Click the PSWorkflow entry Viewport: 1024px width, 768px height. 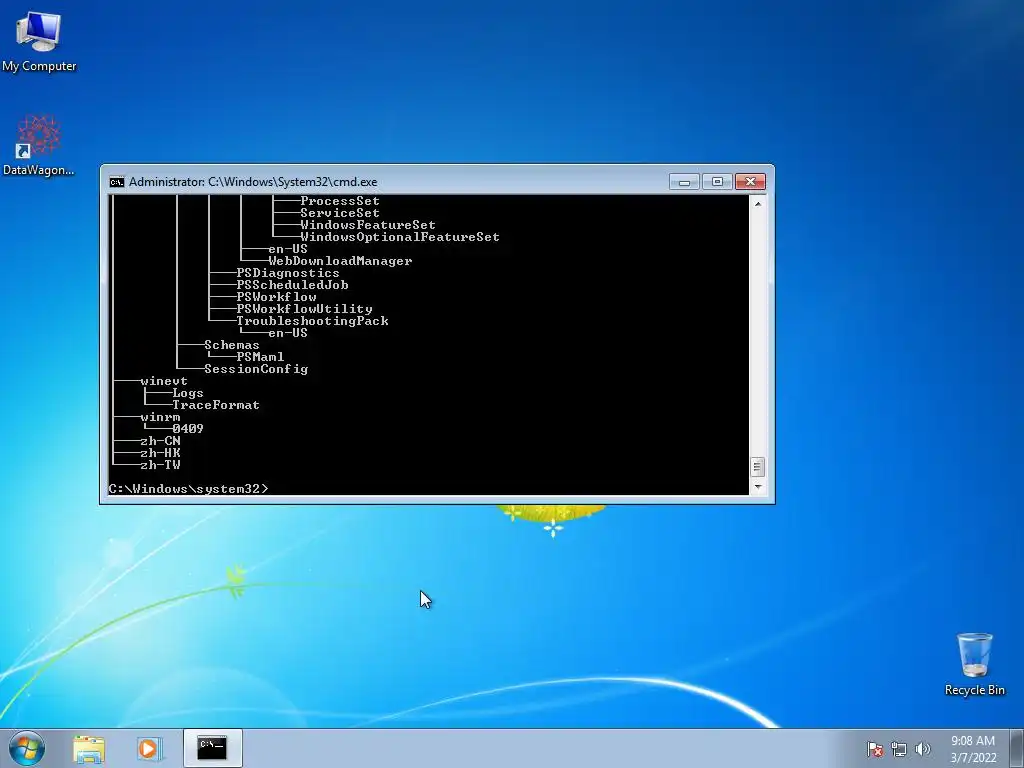click(276, 297)
